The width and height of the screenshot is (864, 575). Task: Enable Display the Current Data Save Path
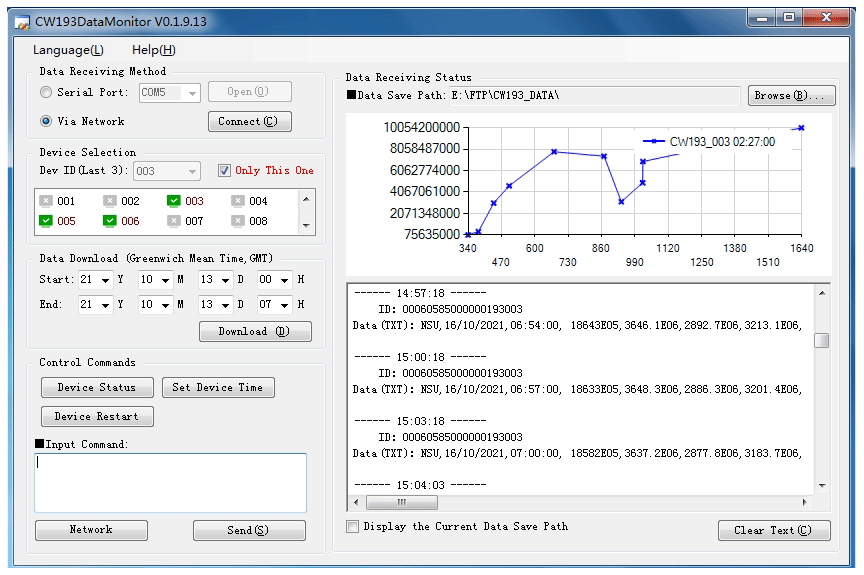click(352, 527)
